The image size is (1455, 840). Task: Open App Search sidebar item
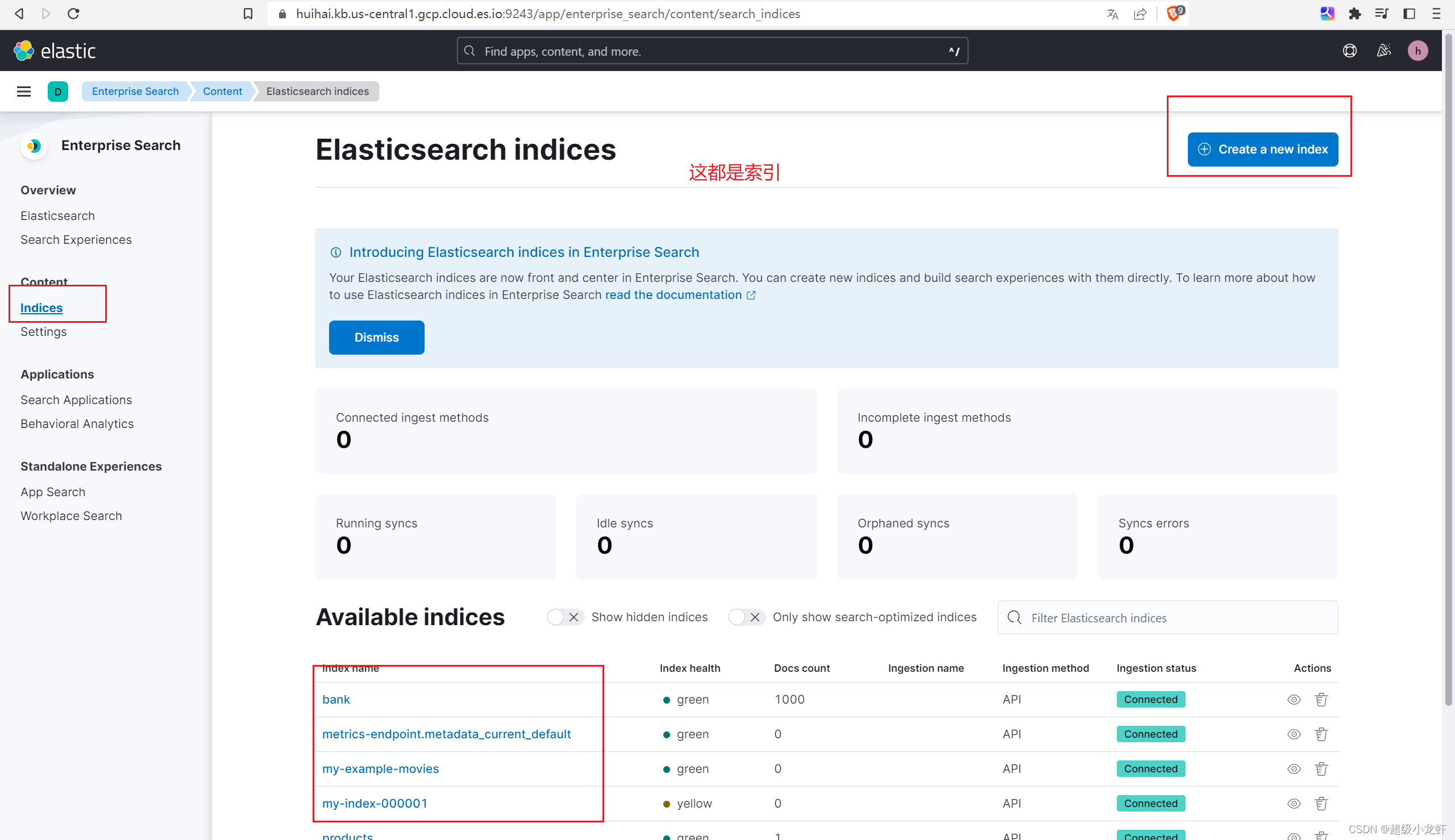pos(53,492)
